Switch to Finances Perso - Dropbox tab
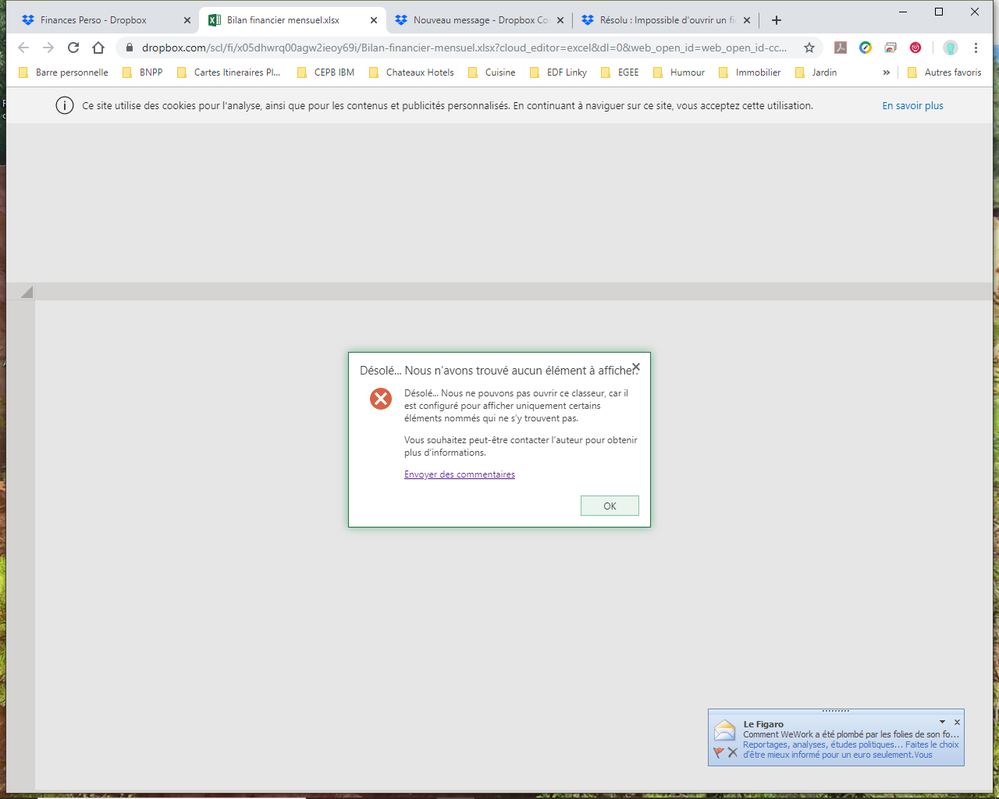The height and width of the screenshot is (799, 999). [93, 20]
